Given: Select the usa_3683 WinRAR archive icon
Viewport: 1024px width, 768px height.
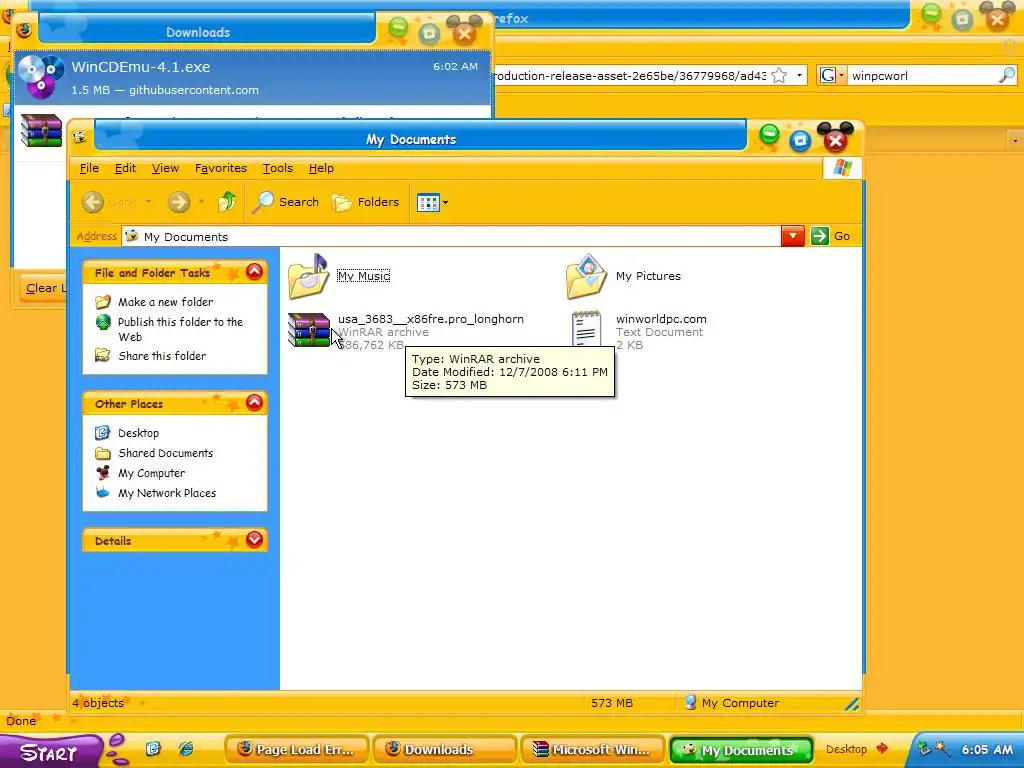Looking at the screenshot, I should point(308,330).
